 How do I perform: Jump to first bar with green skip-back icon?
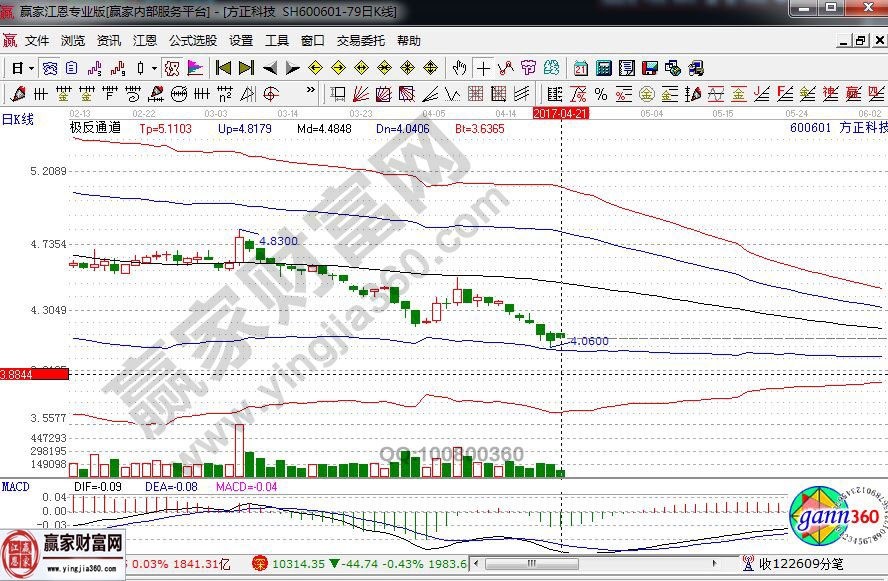pos(223,68)
